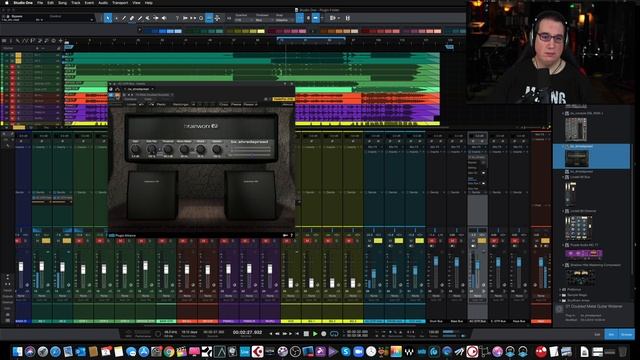Select the Listen speaker tool
Image resolution: width=640 pixels, height=360 pixels.
pos(164,18)
